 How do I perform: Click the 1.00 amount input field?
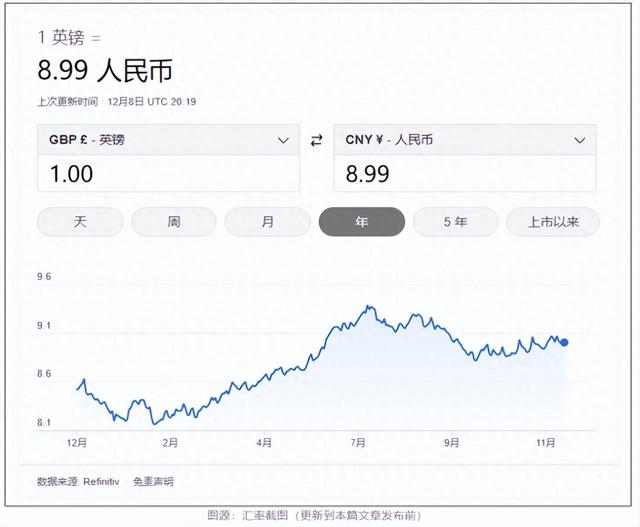point(168,174)
